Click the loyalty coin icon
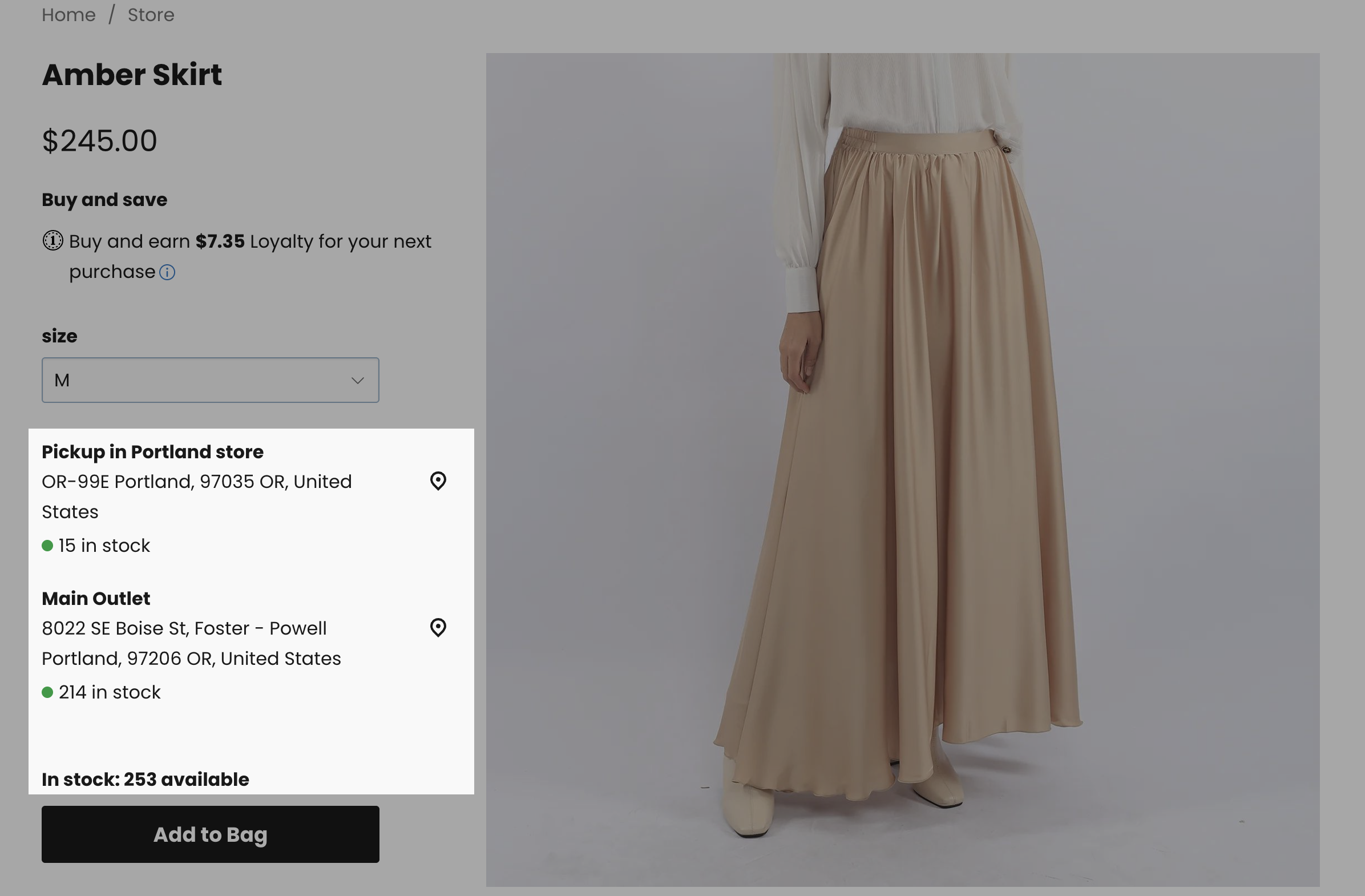1365x896 pixels. click(52, 241)
